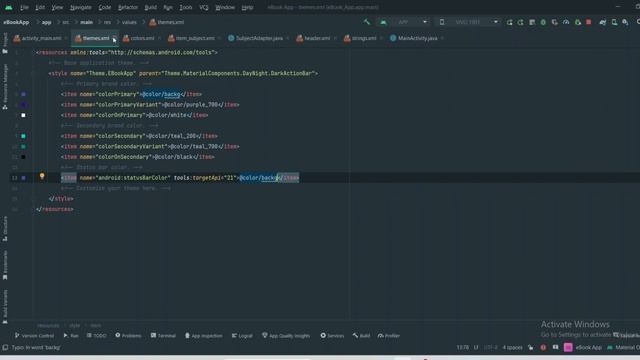Open the Logcat tool window

pyautogui.click(x=242, y=336)
